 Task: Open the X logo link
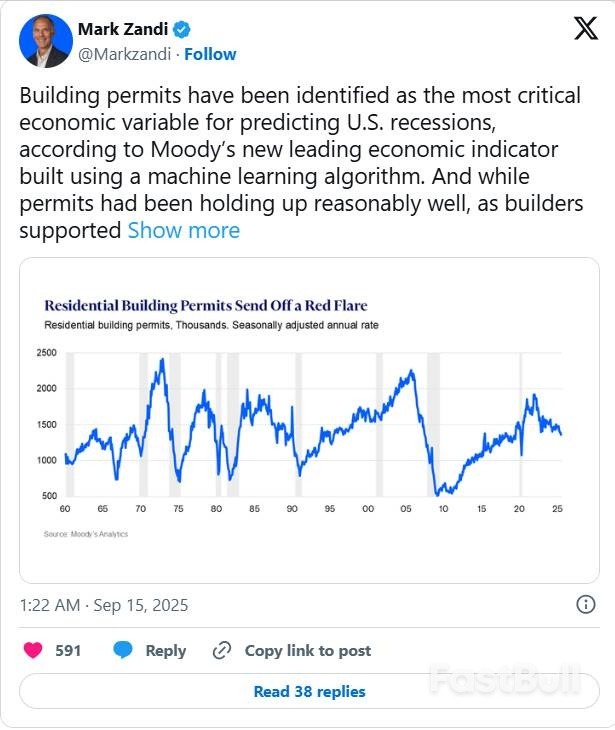pos(585,30)
